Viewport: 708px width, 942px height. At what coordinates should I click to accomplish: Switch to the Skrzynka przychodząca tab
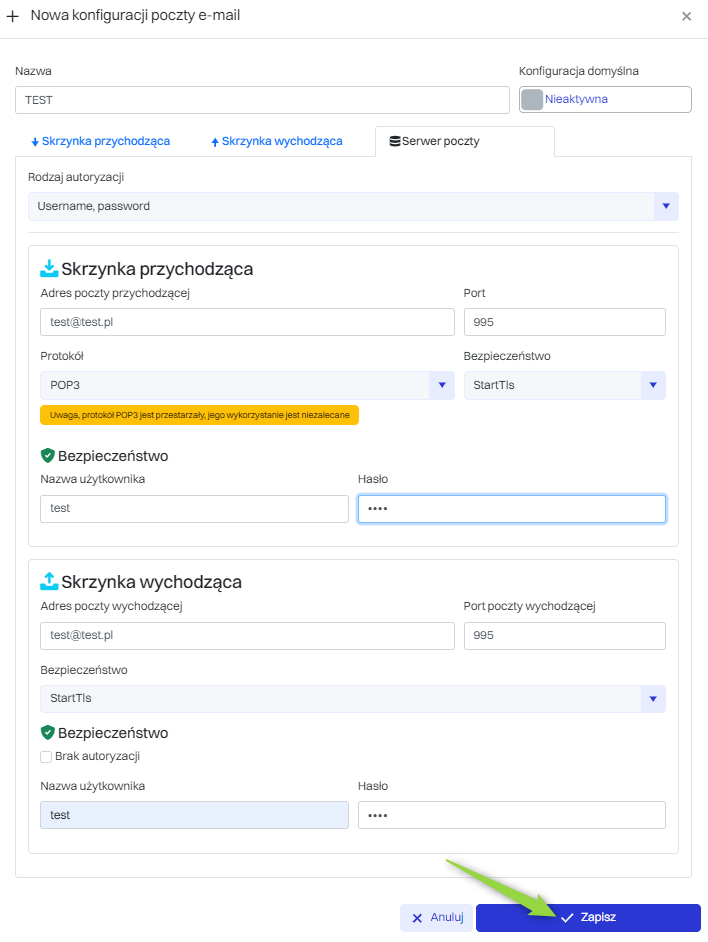coord(100,141)
